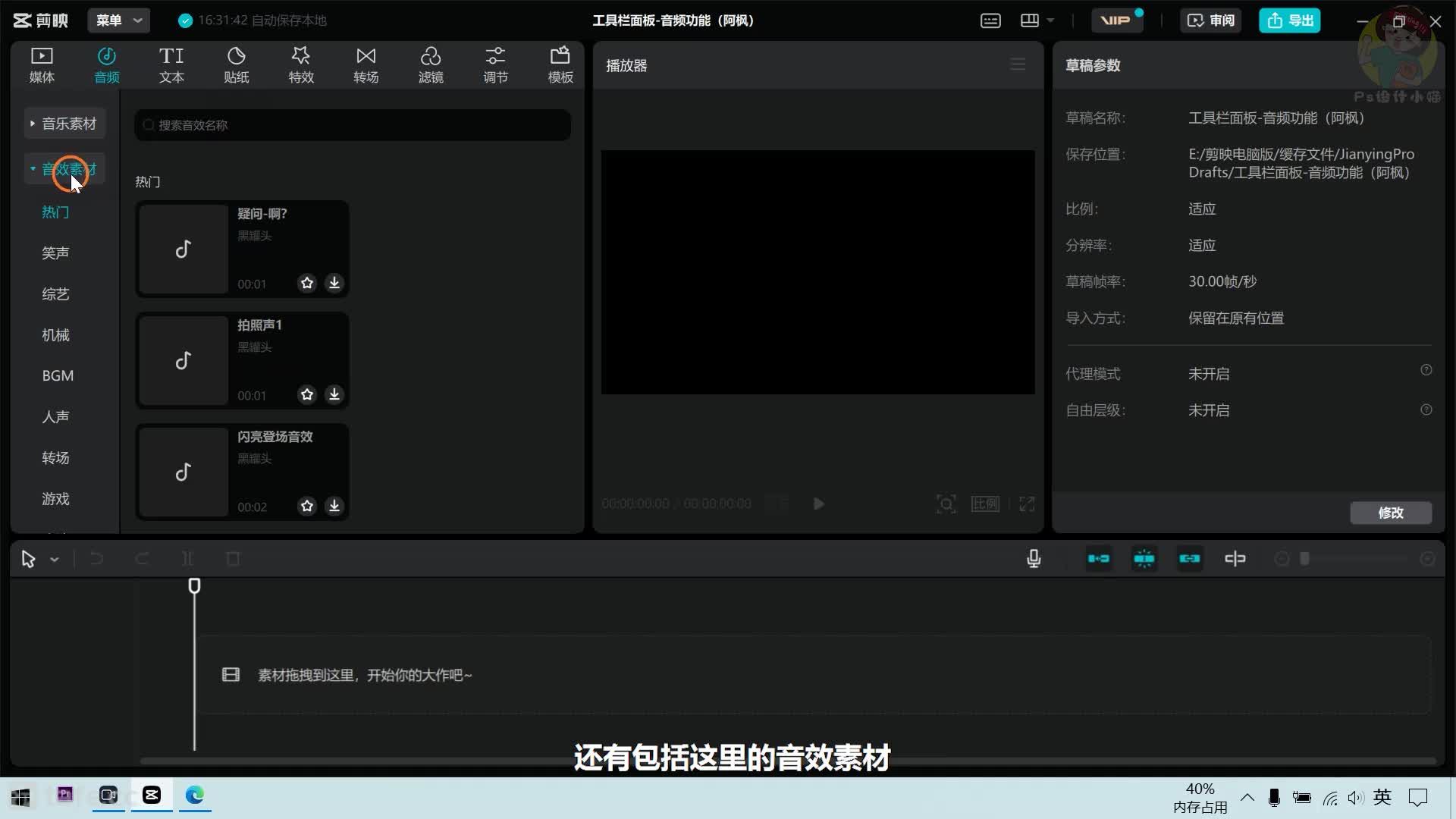Select the 游戏 game category
The height and width of the screenshot is (819, 1456).
(55, 498)
